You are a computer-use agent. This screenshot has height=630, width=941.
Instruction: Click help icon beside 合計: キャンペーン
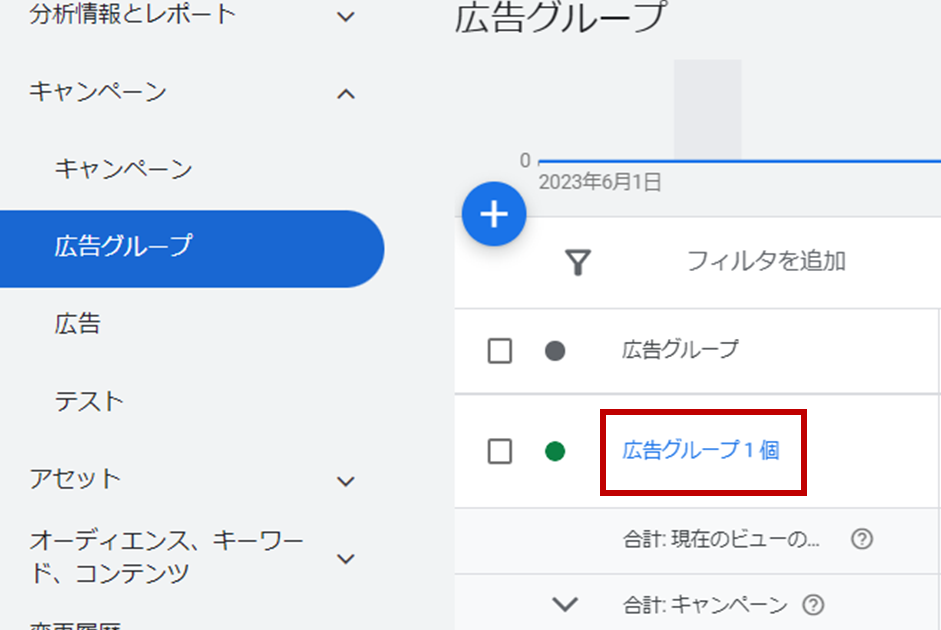(813, 604)
